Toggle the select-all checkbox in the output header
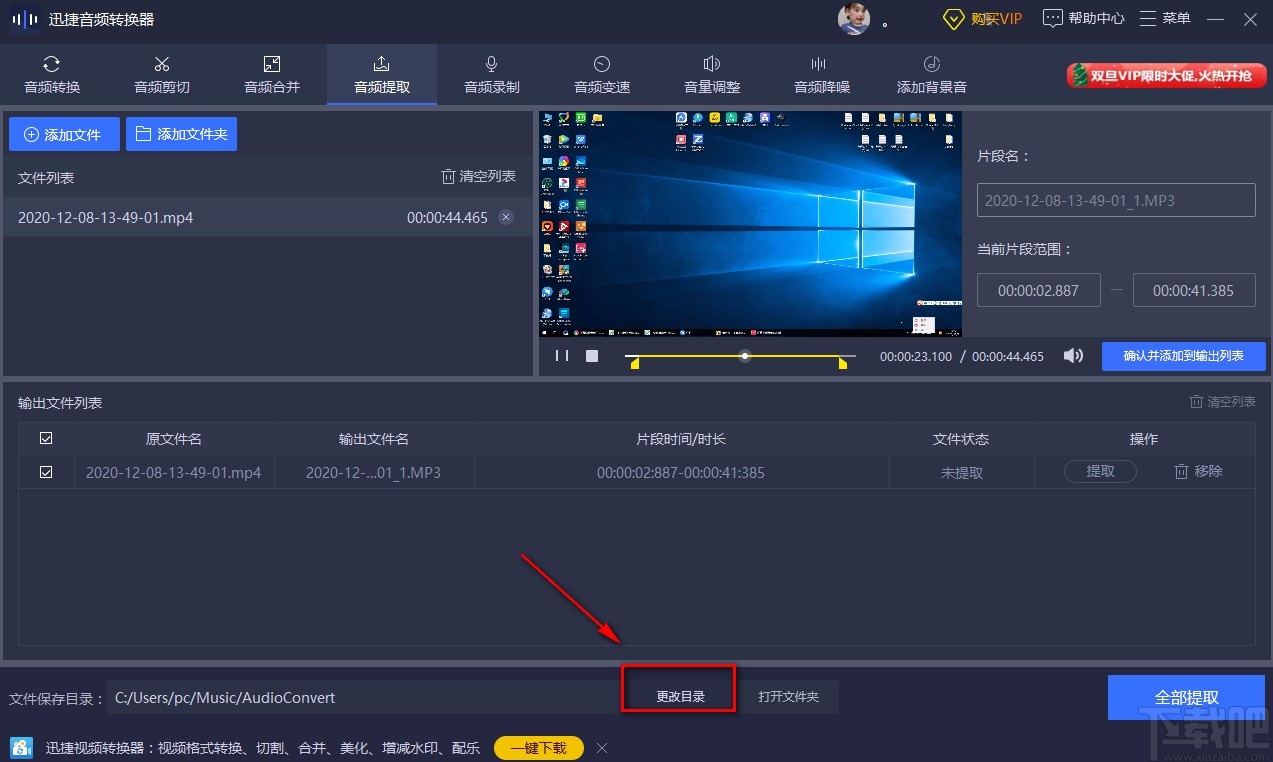Viewport: 1273px width, 762px height. coord(46,438)
